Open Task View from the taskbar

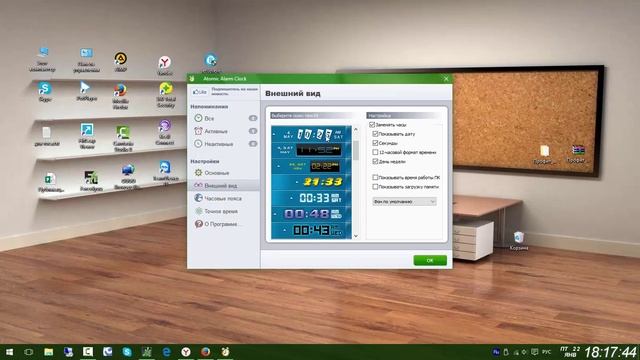(x=29, y=352)
